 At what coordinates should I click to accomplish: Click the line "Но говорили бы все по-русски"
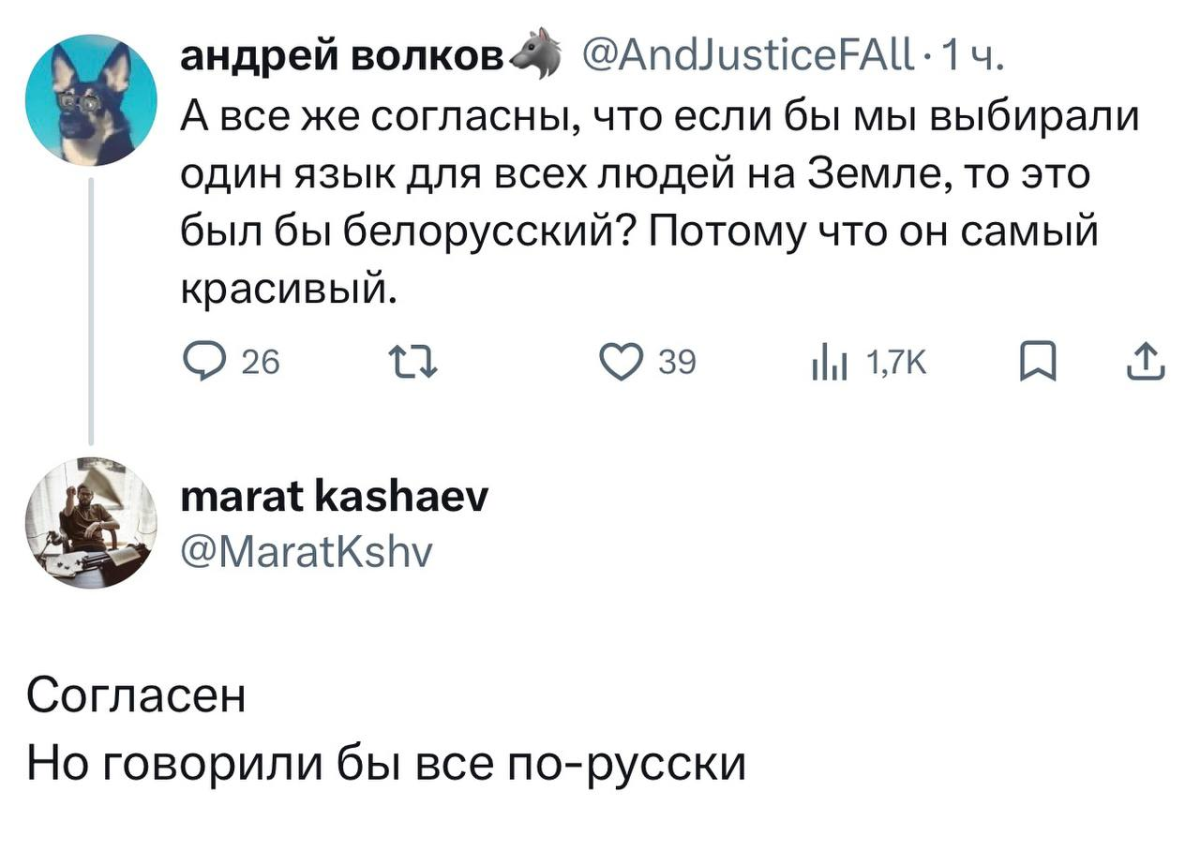click(386, 766)
